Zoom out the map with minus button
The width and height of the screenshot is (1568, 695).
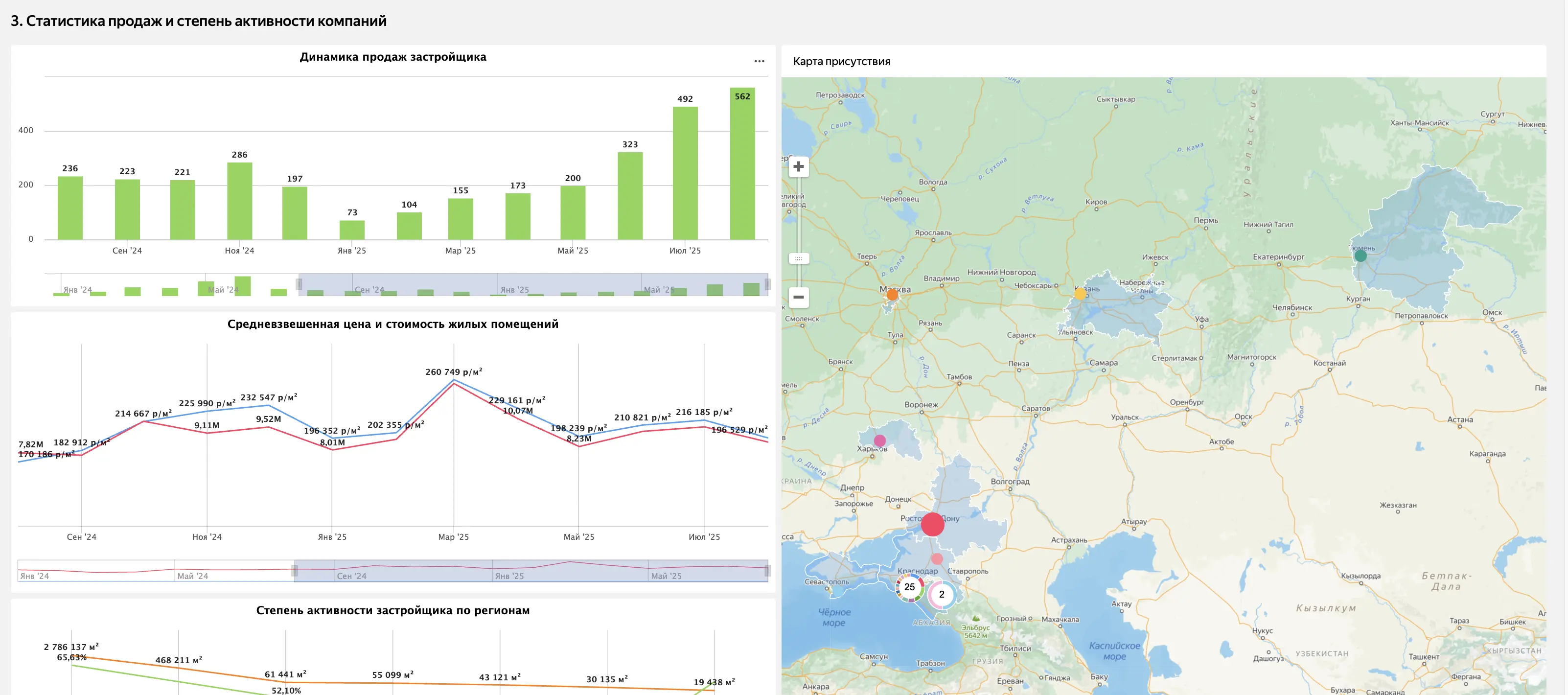(798, 297)
